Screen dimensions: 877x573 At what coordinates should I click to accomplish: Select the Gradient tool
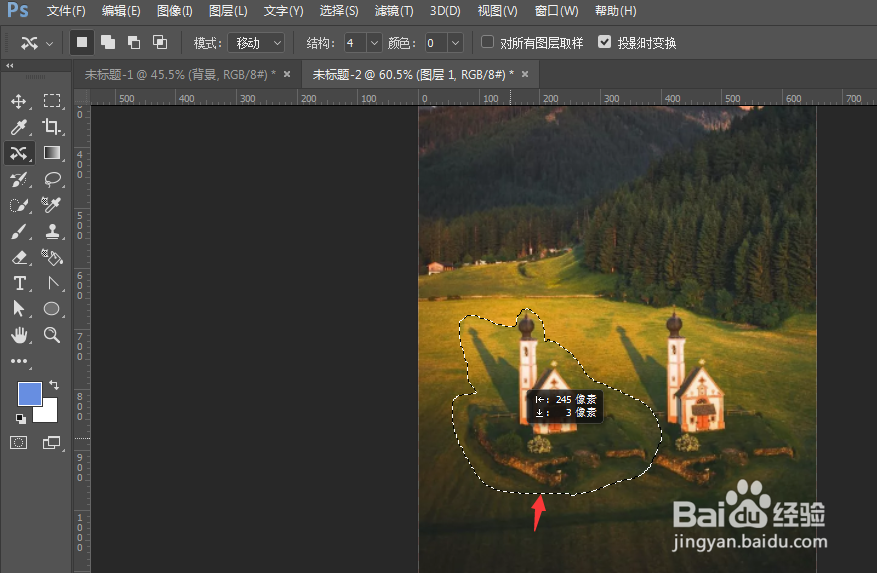click(x=52, y=153)
